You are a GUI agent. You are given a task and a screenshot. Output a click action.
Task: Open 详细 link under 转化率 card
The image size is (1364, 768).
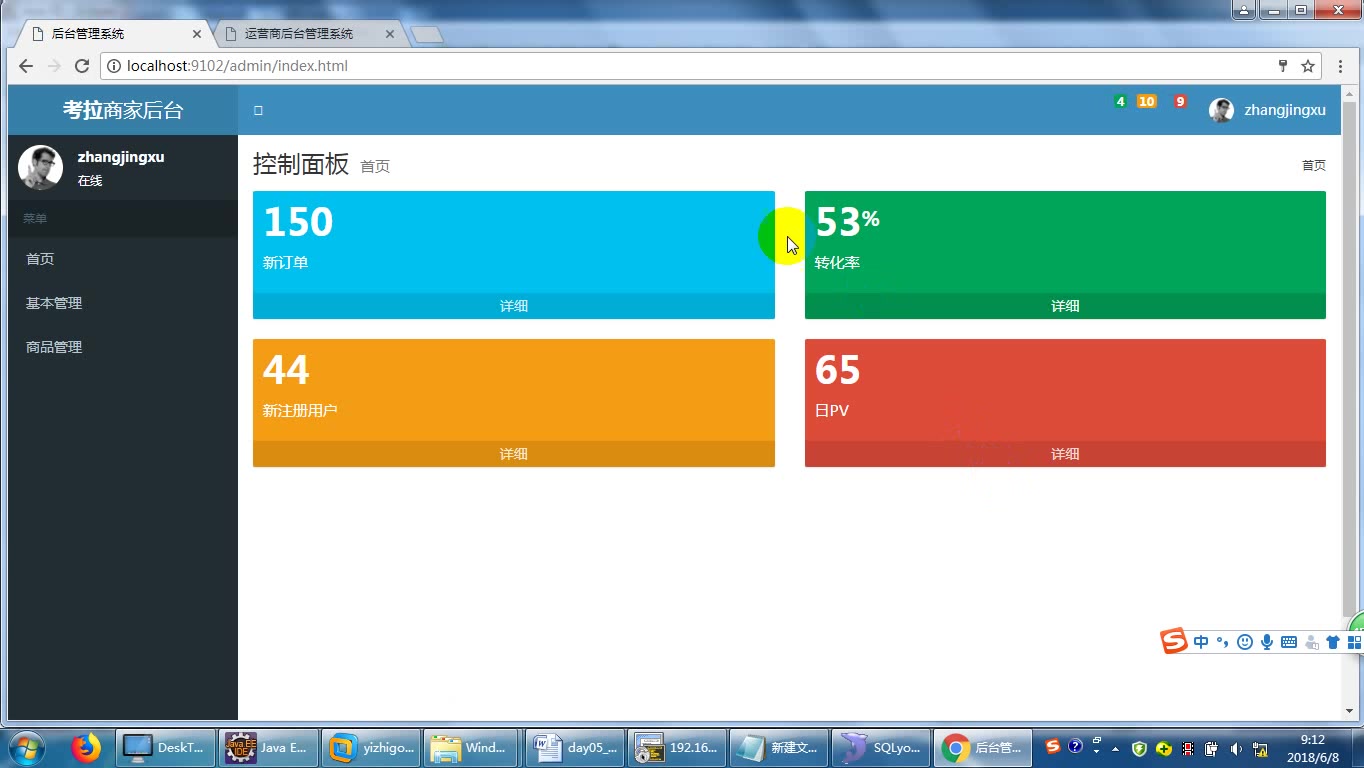1065,306
